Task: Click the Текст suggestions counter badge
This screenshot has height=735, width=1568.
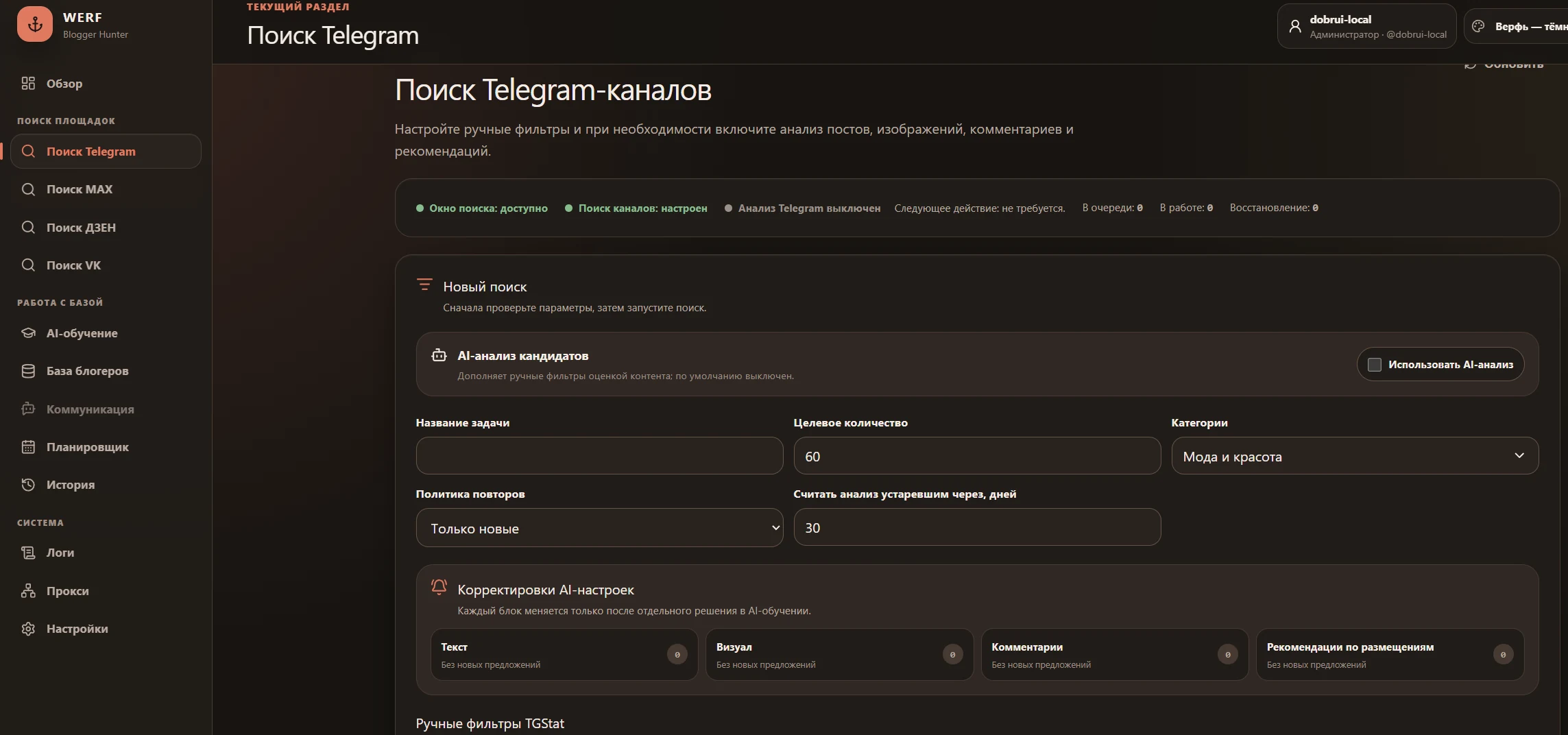Action: pos(677,655)
